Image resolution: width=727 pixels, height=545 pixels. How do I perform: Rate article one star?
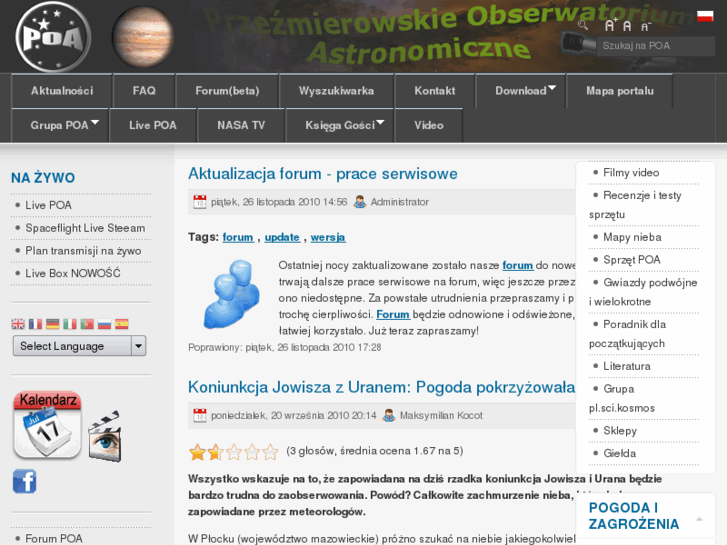198,452
